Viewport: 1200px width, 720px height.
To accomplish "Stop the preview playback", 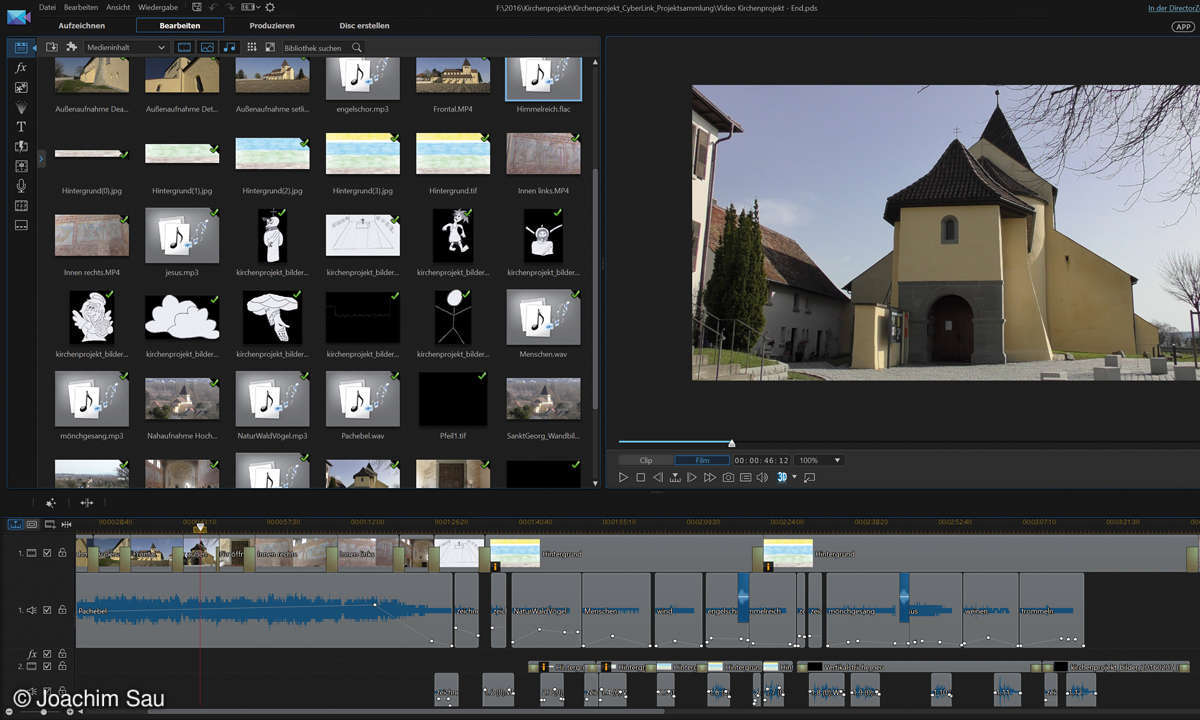I will pos(641,478).
